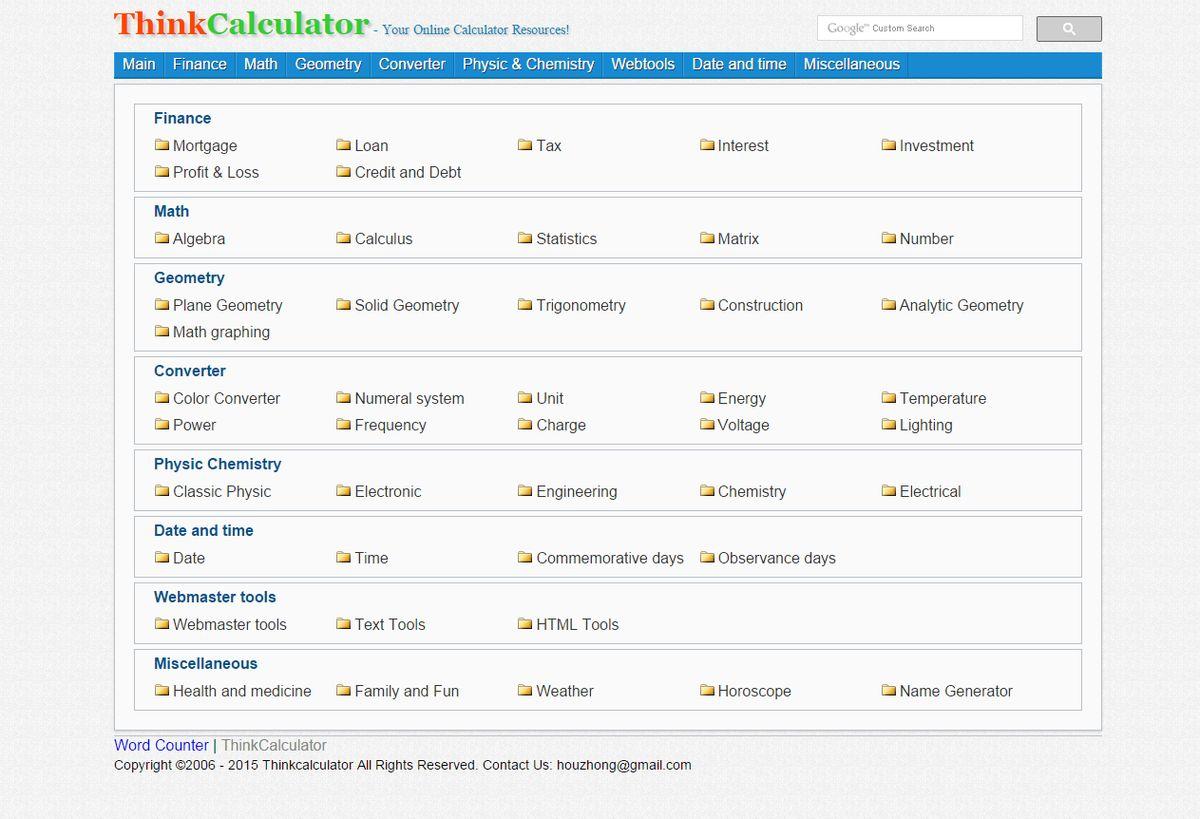Select Physic & Chemistry in the menu bar
The image size is (1200, 819).
point(528,64)
